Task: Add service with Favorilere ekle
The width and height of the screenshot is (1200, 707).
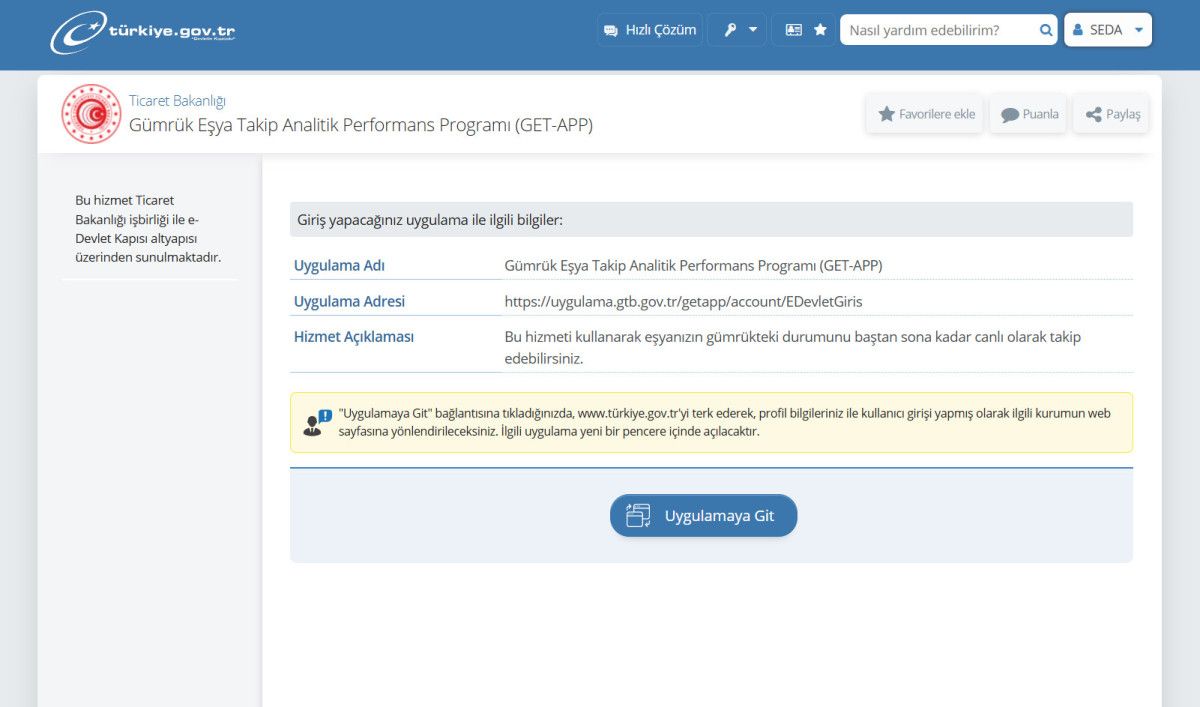Action: coord(926,114)
